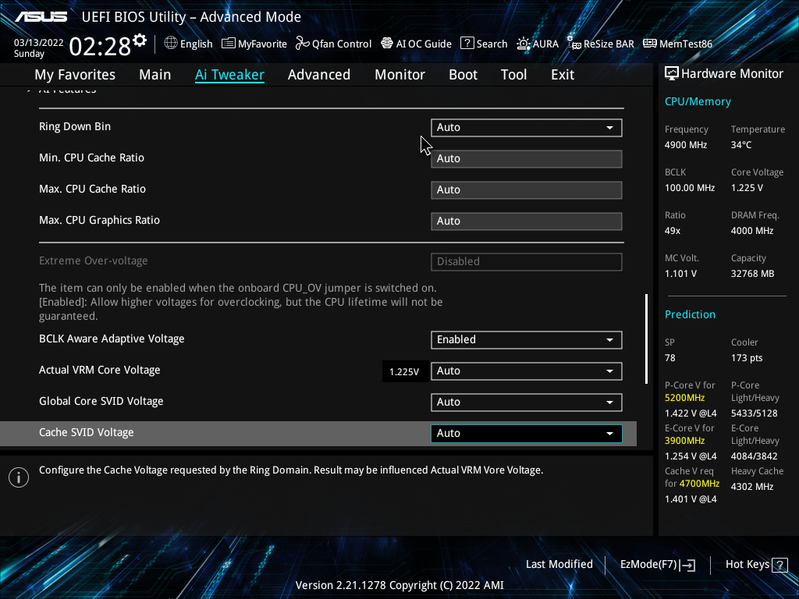Click Extreme Over-voltage label
The image size is (799, 599).
point(93,260)
